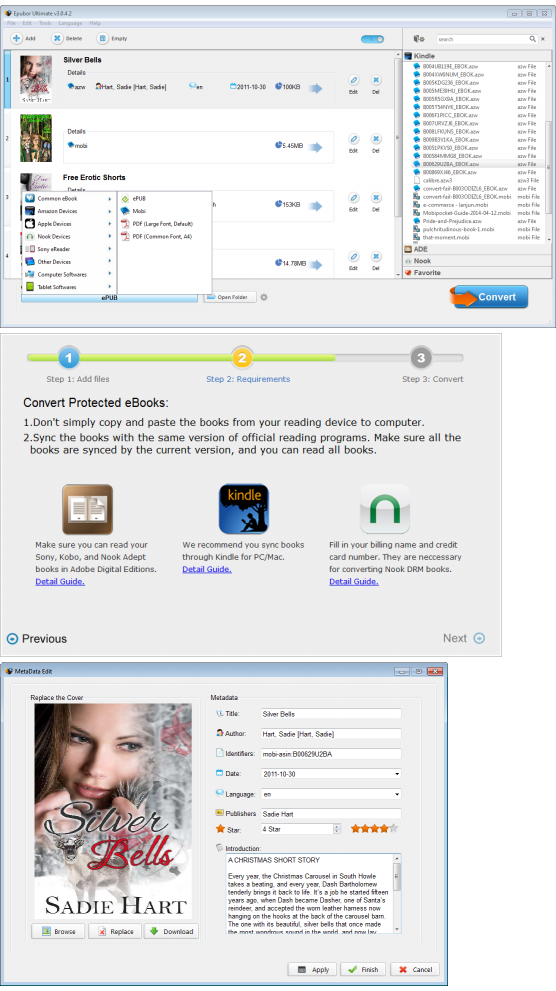Click Edit icon for Free Erotic Shorts
This screenshot has height=991, width=556.
pyautogui.click(x=354, y=198)
